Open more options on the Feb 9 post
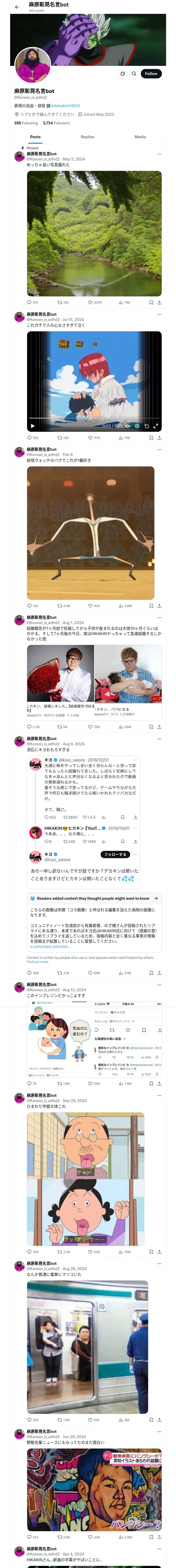 [x=160, y=450]
